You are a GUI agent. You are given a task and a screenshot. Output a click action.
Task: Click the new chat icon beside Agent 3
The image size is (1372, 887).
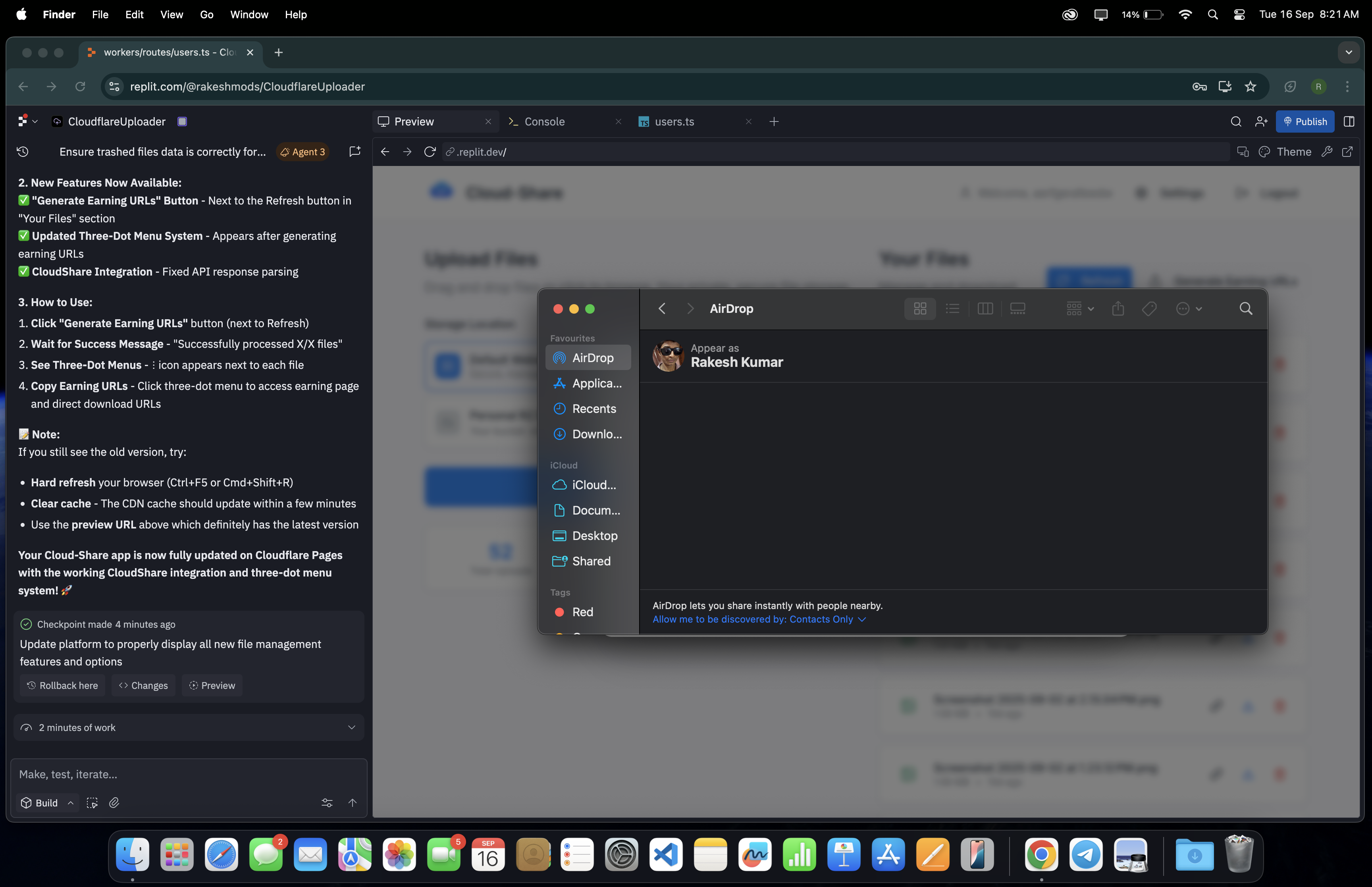355,152
